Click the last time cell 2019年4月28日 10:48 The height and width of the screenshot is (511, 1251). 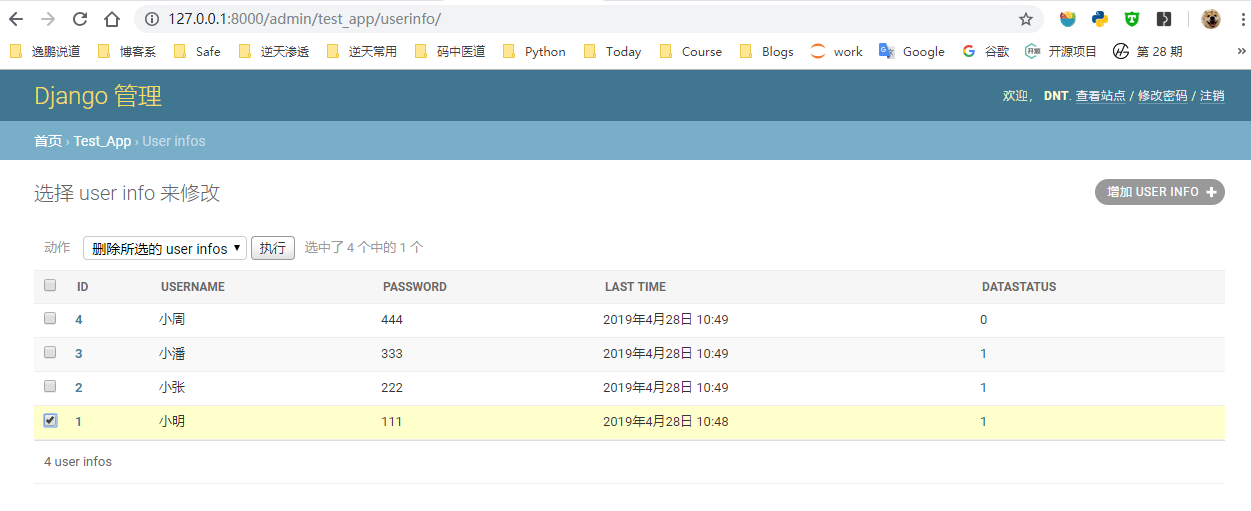tap(666, 422)
